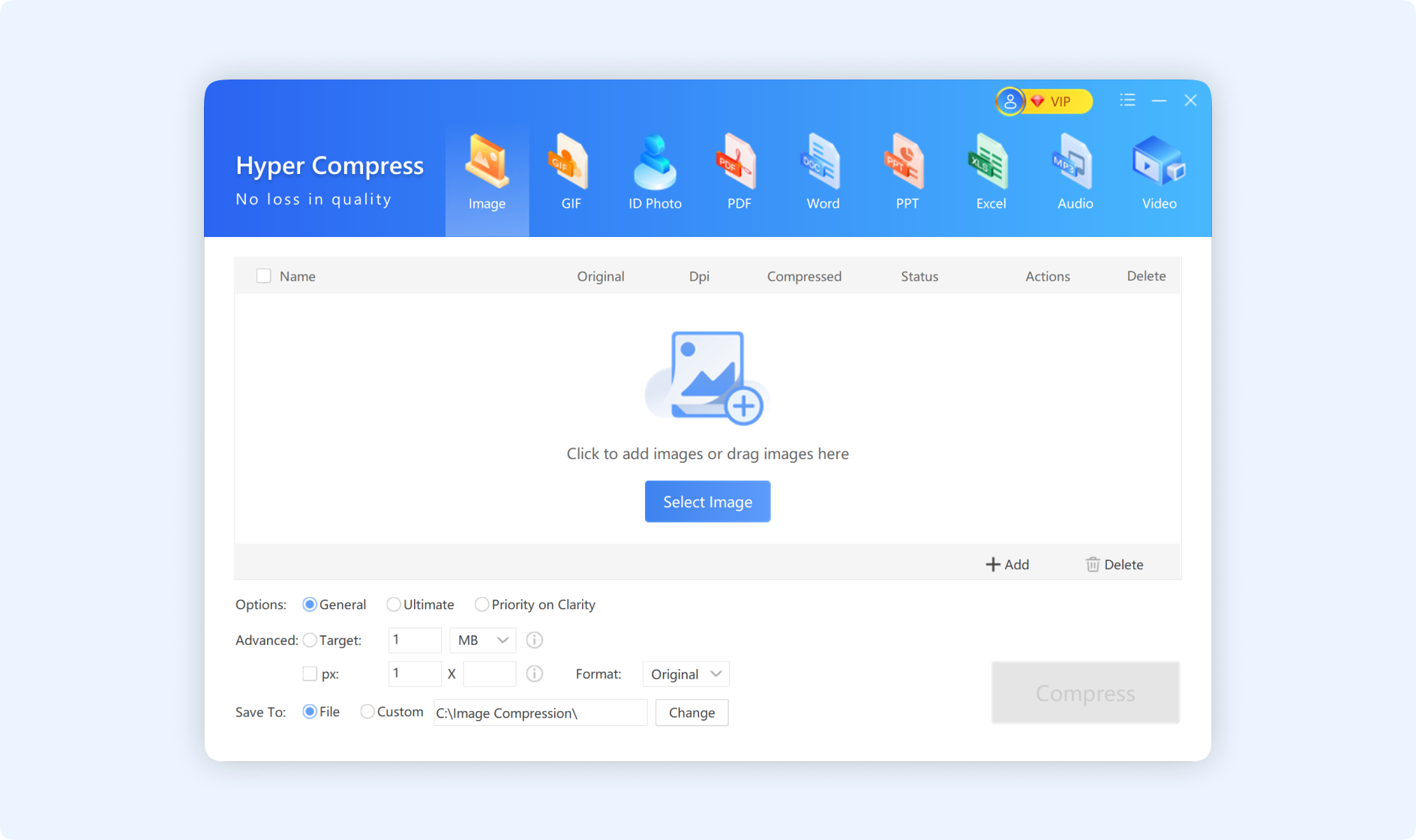The image size is (1416, 840).
Task: Click the Status column header
Action: [x=919, y=276]
